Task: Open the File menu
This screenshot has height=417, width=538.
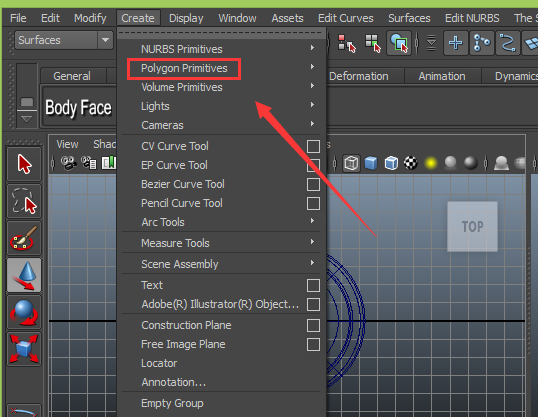Action: [18, 18]
